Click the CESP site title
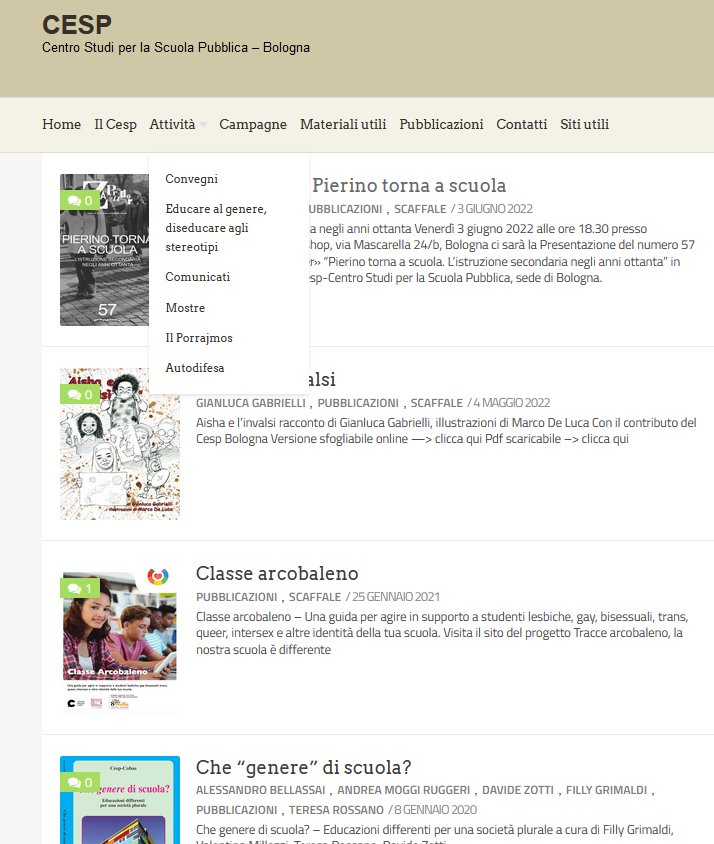714x844 pixels. (x=77, y=25)
